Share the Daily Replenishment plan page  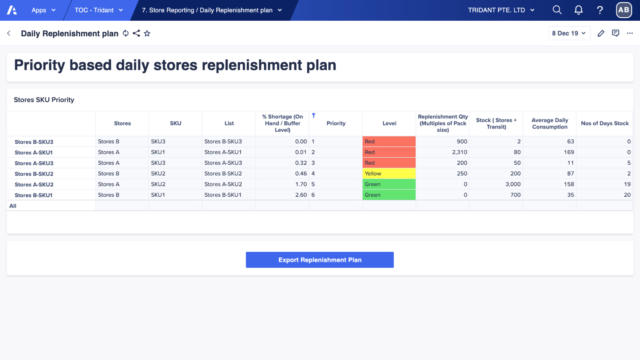point(136,33)
